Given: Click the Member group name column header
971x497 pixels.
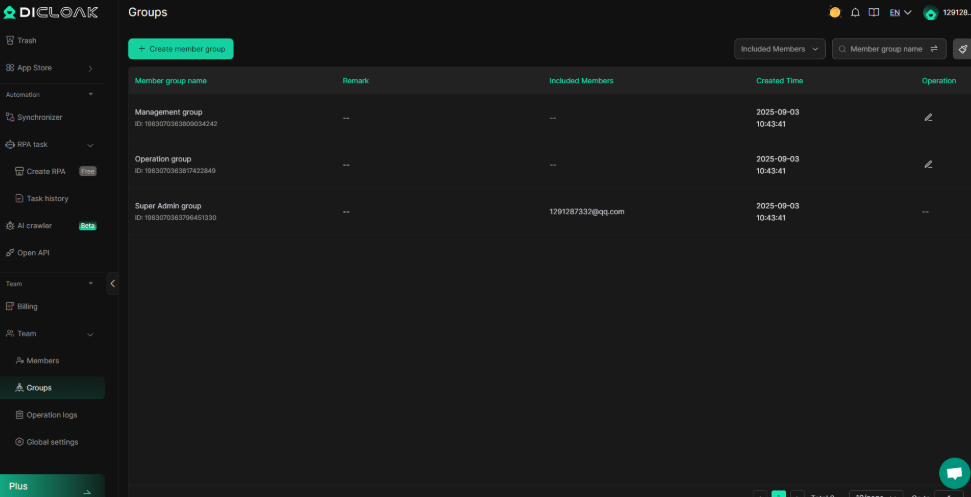Looking at the screenshot, I should [171, 81].
